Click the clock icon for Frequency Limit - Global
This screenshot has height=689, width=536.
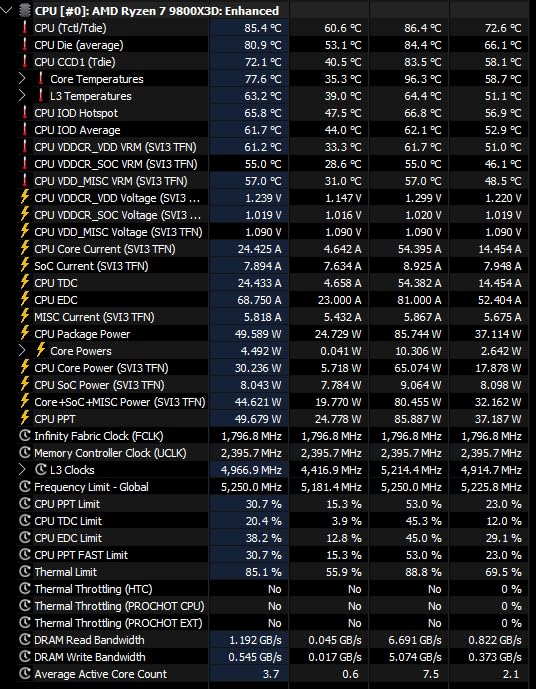[25, 487]
